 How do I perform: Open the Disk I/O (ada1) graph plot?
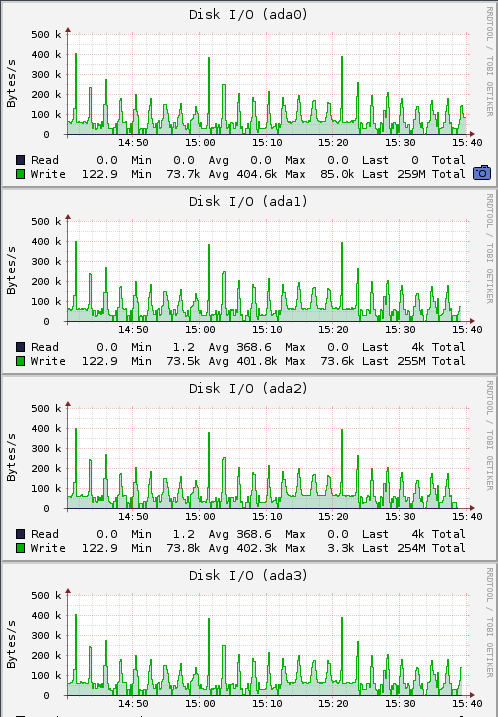click(268, 271)
